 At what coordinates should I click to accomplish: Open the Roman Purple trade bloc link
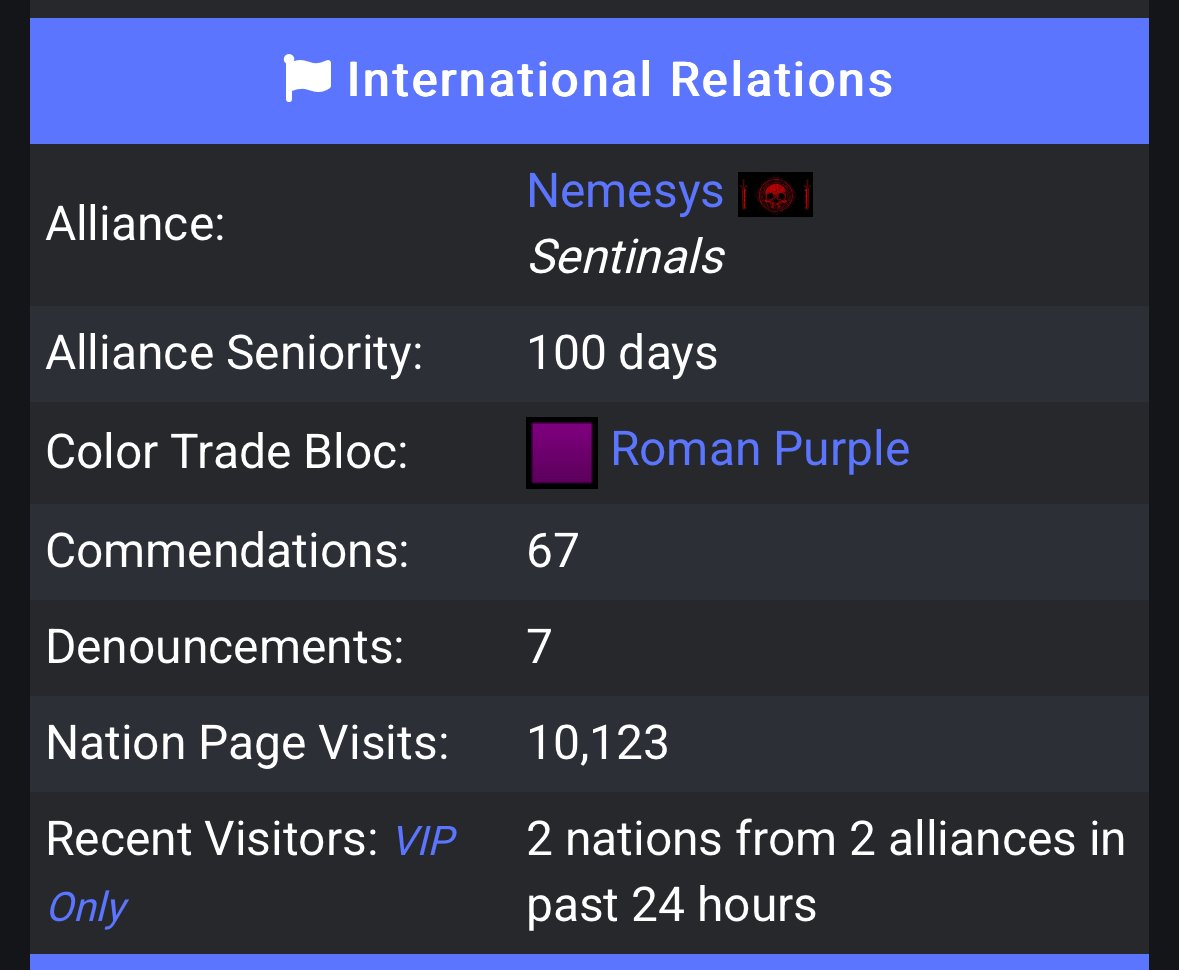(760, 450)
